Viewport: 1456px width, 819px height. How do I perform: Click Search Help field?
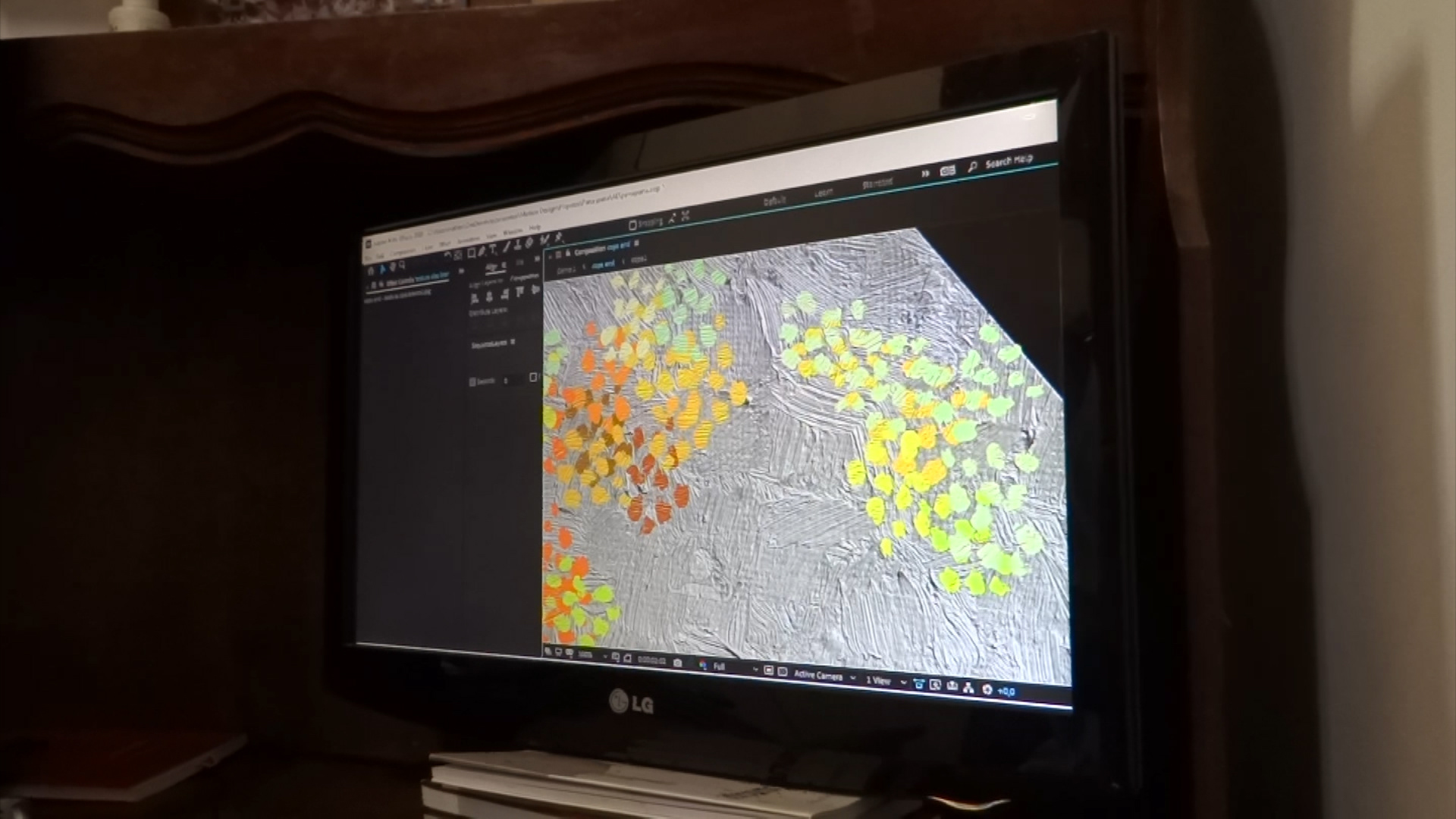point(1009,161)
